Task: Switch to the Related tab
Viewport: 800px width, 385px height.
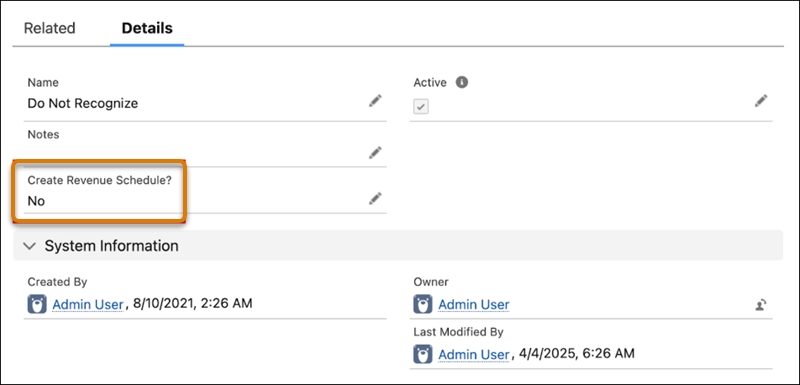Action: click(49, 28)
